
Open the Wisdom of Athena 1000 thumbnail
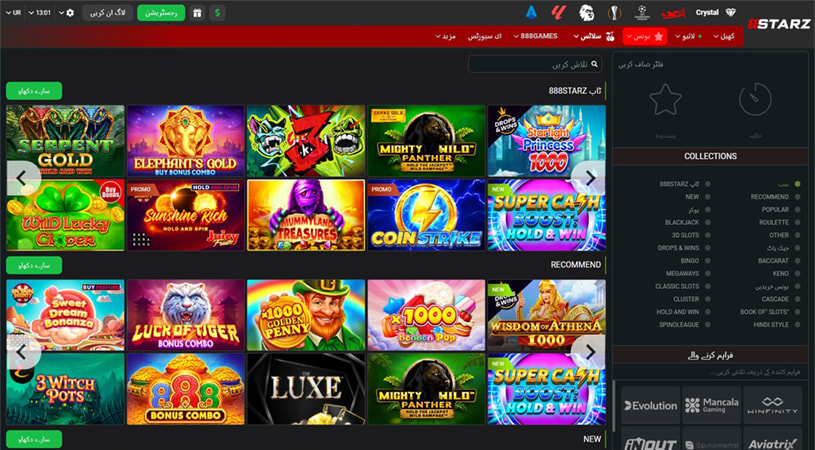[x=547, y=315]
